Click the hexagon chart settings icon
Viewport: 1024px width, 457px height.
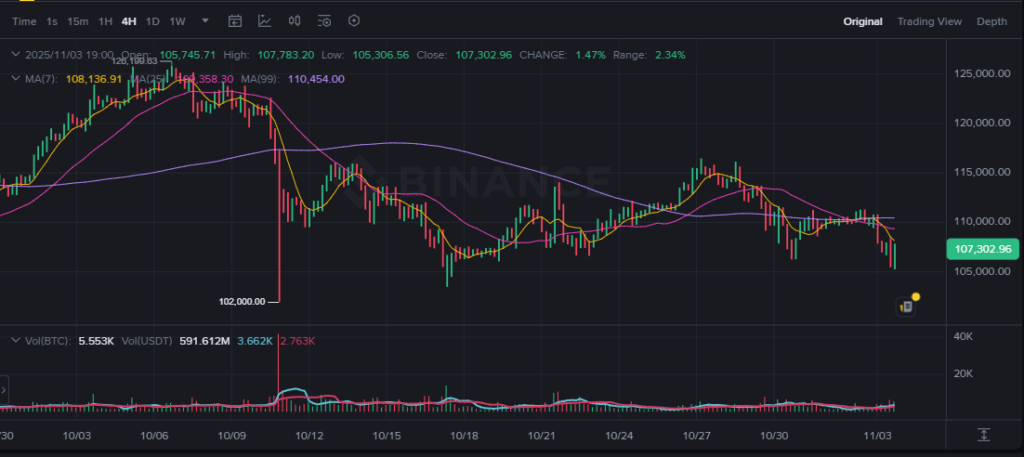(x=353, y=21)
